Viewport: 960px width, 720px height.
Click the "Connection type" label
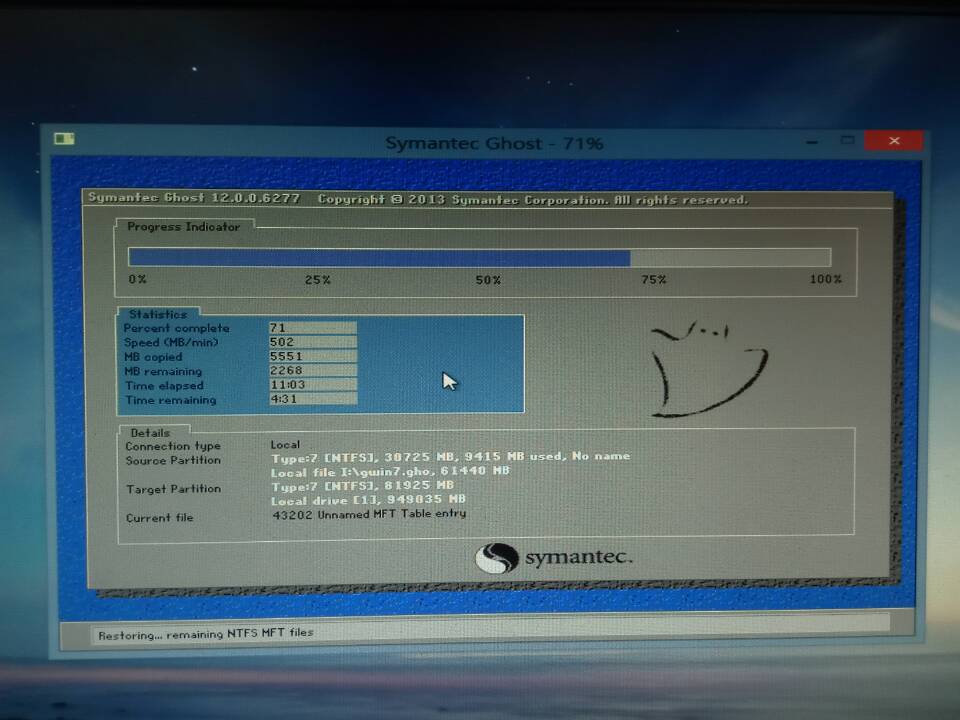point(173,446)
